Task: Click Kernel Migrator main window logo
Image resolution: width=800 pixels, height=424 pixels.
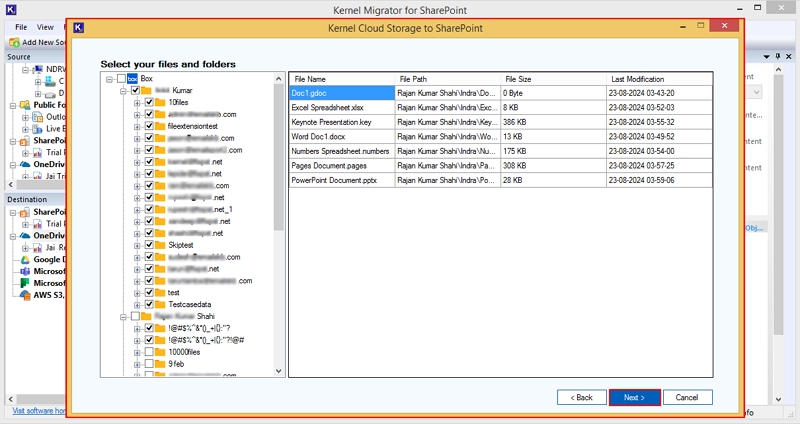Action: coord(11,9)
